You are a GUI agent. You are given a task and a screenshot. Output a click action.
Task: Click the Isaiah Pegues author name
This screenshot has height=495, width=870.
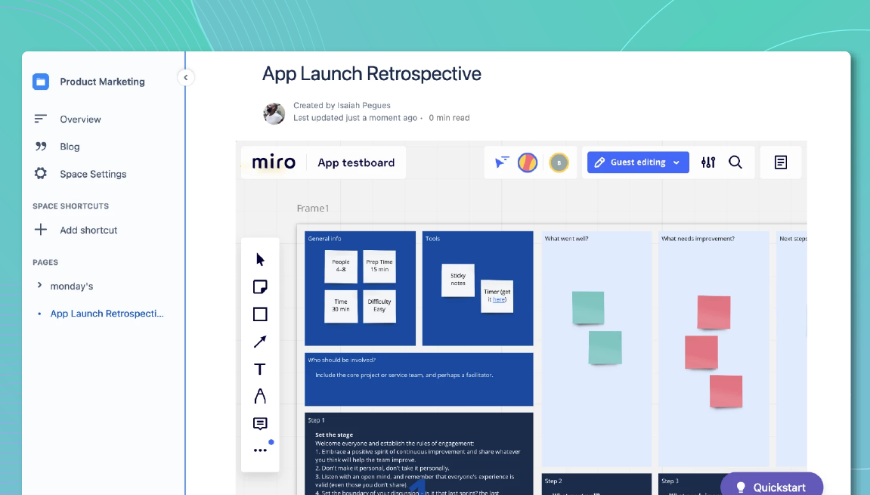364,105
